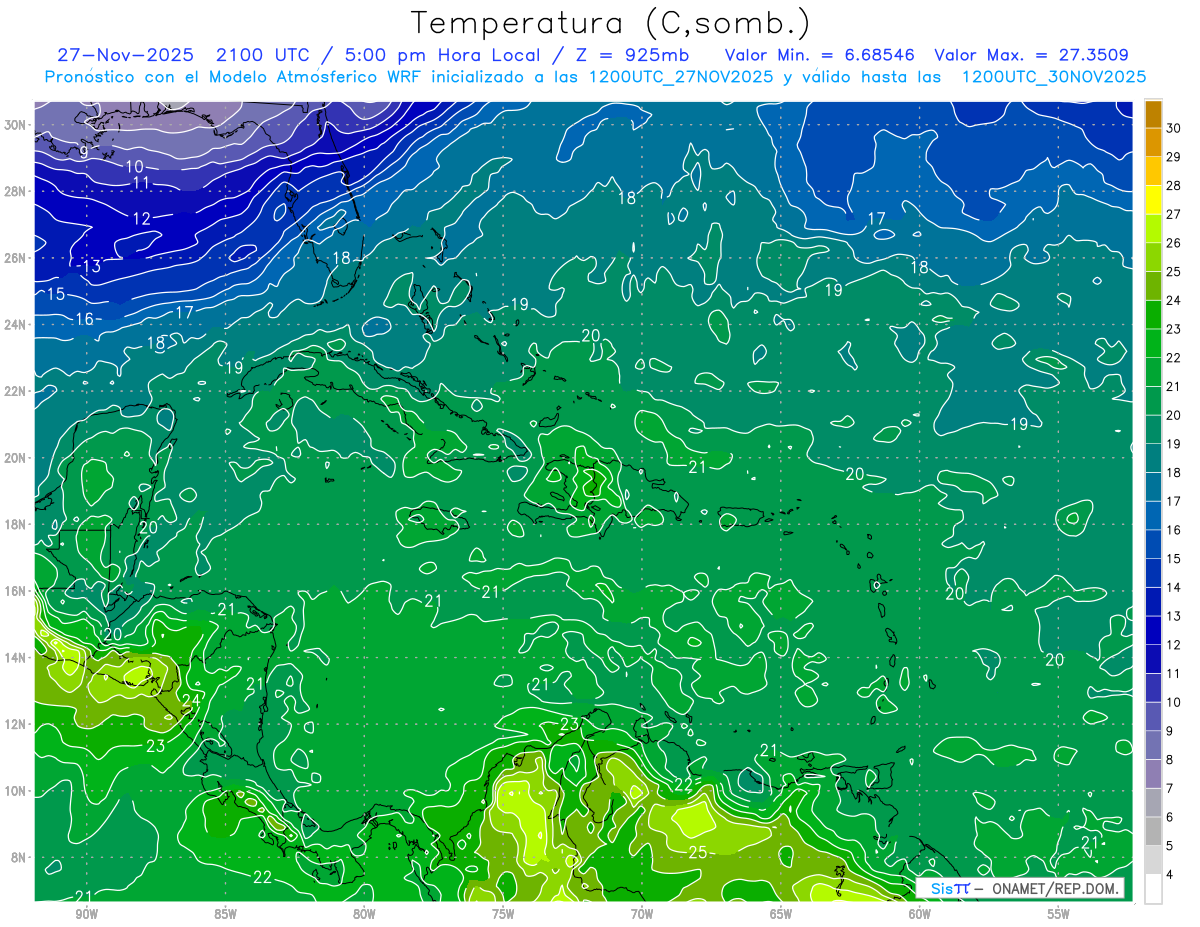1200x927 pixels.
Task: Click the legend value '28'
Action: click(1174, 185)
